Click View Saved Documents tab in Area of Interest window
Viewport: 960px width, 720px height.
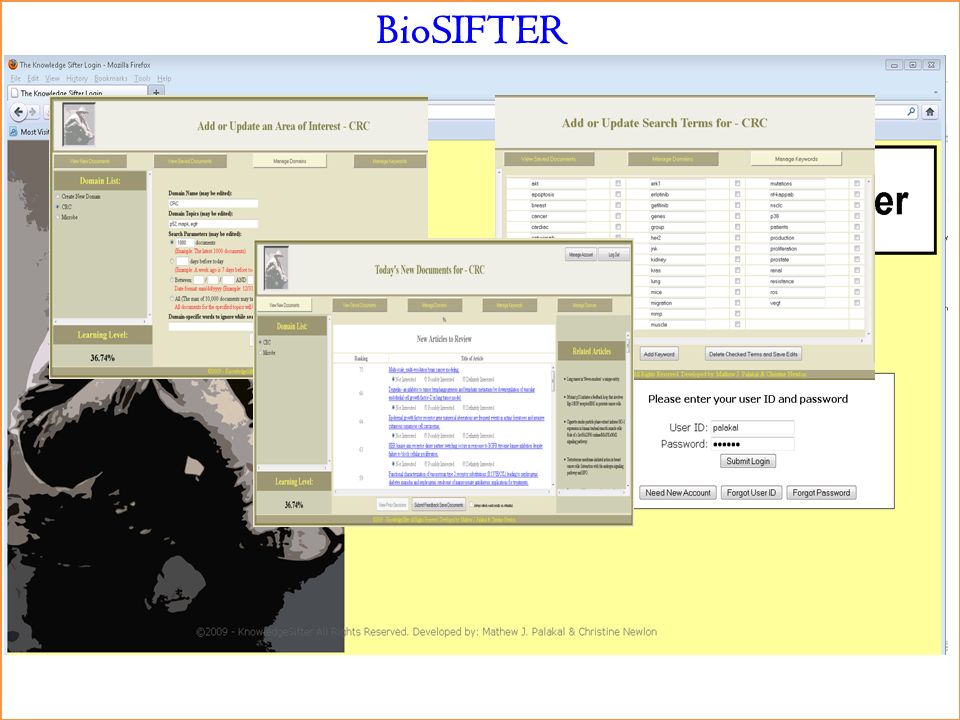pyautogui.click(x=190, y=161)
